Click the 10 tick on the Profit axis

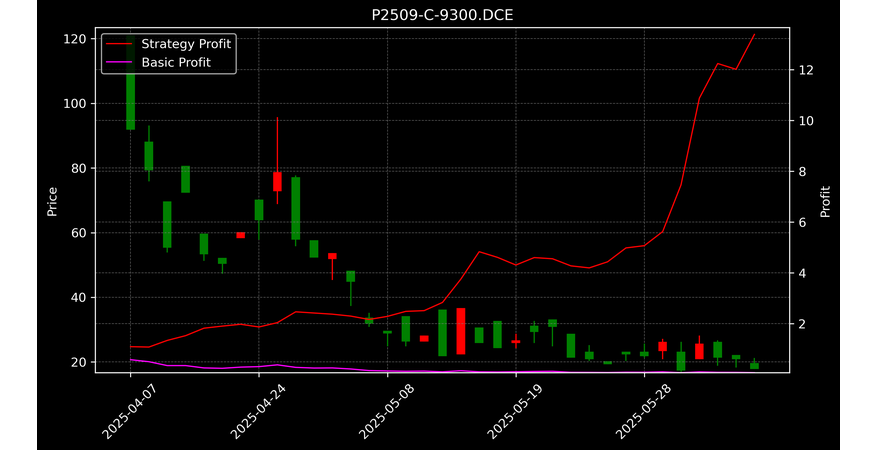pyautogui.click(x=806, y=121)
